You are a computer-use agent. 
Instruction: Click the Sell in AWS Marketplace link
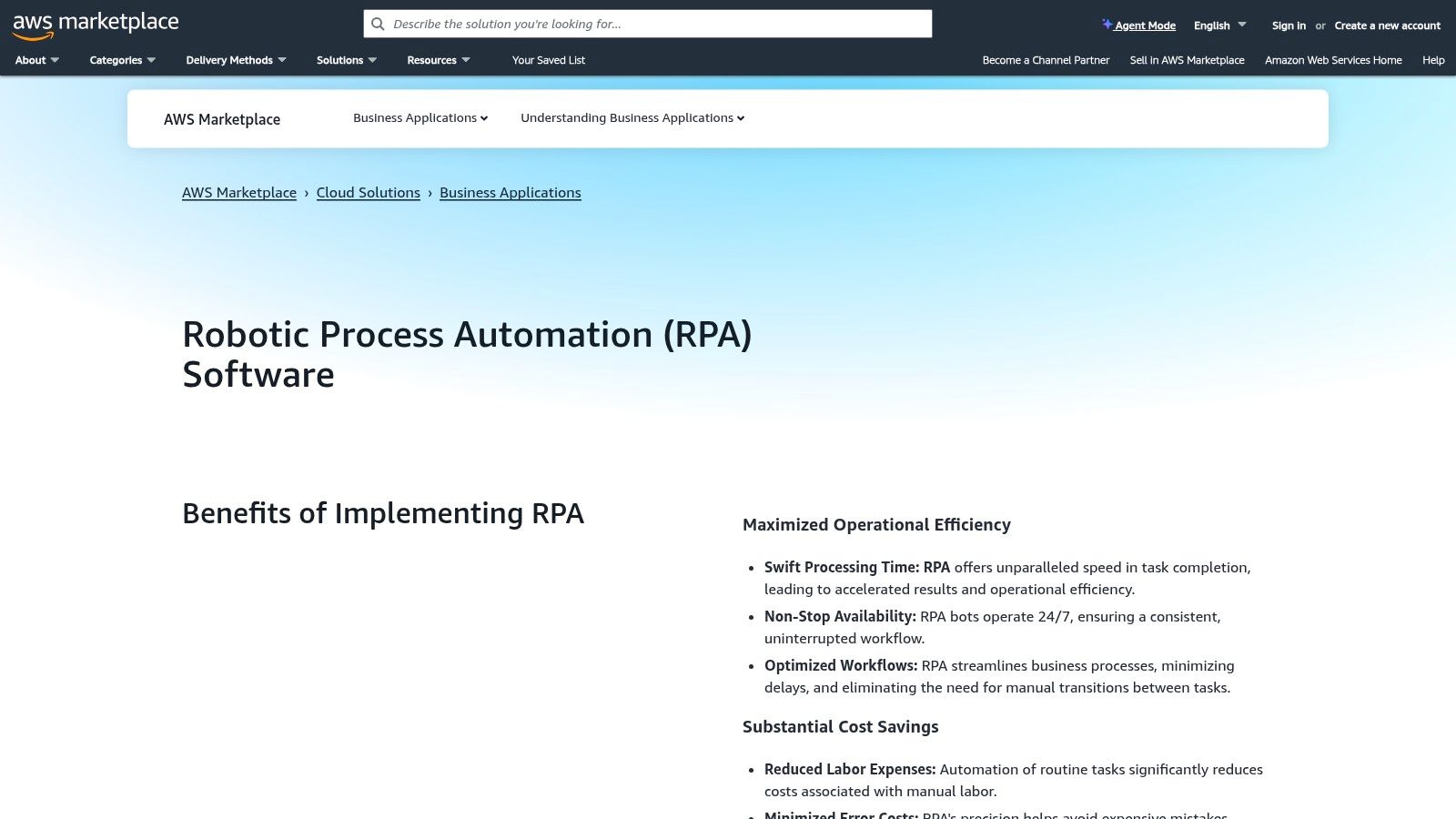click(x=1187, y=60)
